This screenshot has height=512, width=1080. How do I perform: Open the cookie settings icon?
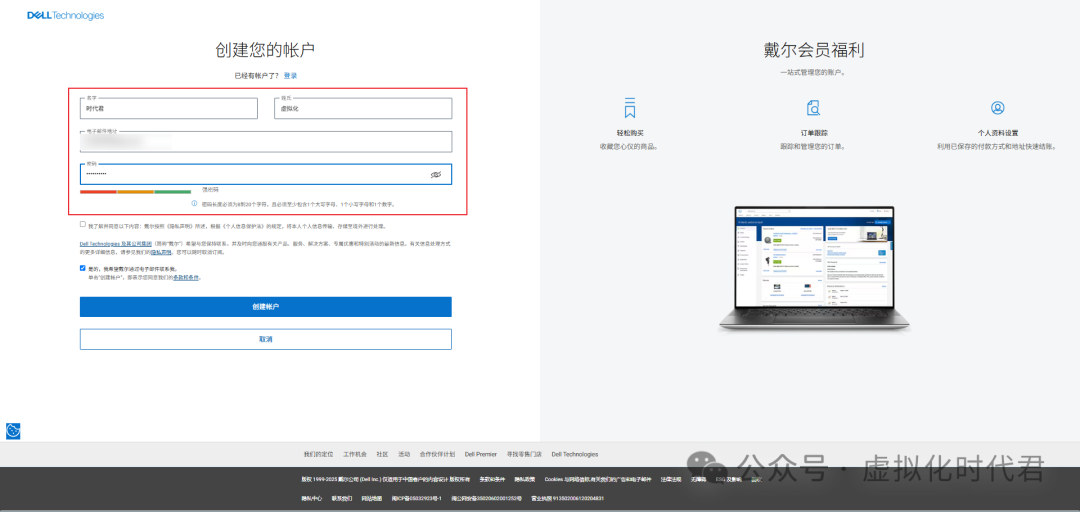click(13, 431)
